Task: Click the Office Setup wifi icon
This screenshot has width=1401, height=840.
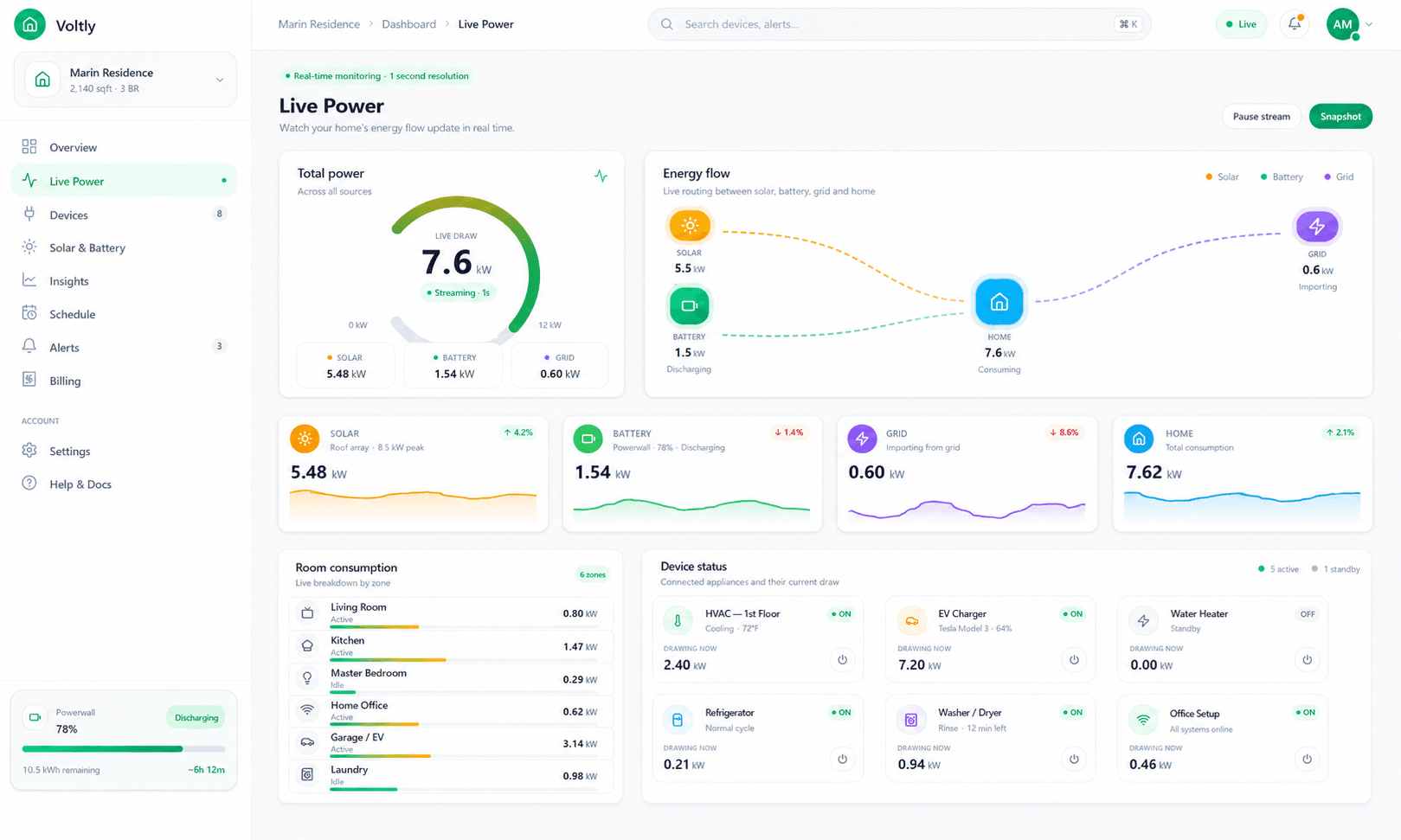Action: [1143, 720]
